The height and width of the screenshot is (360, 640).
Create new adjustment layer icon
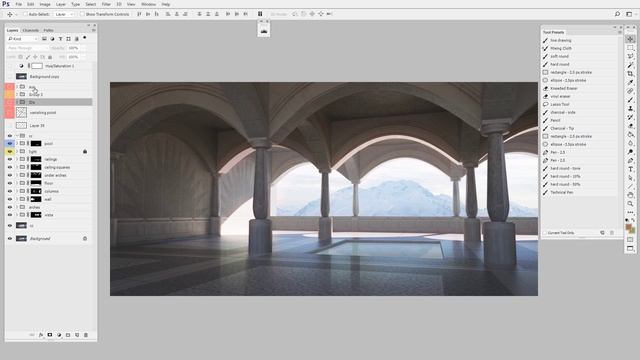pos(59,335)
